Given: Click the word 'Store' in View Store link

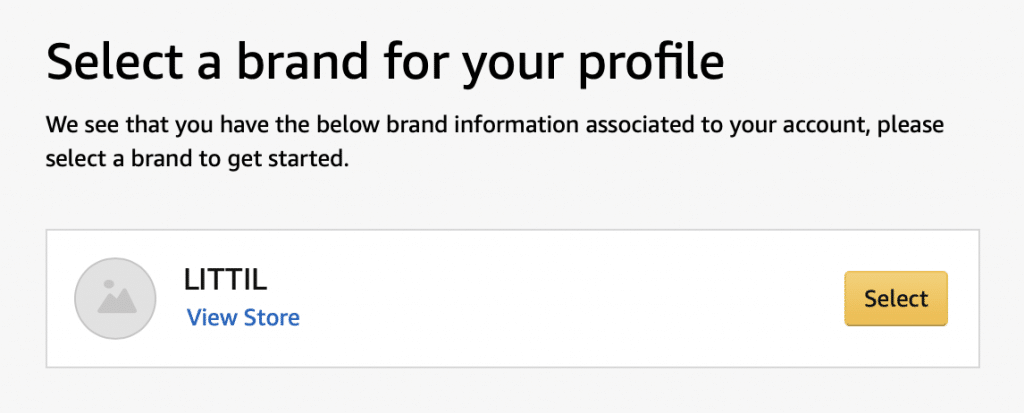Looking at the screenshot, I should pyautogui.click(x=271, y=318).
